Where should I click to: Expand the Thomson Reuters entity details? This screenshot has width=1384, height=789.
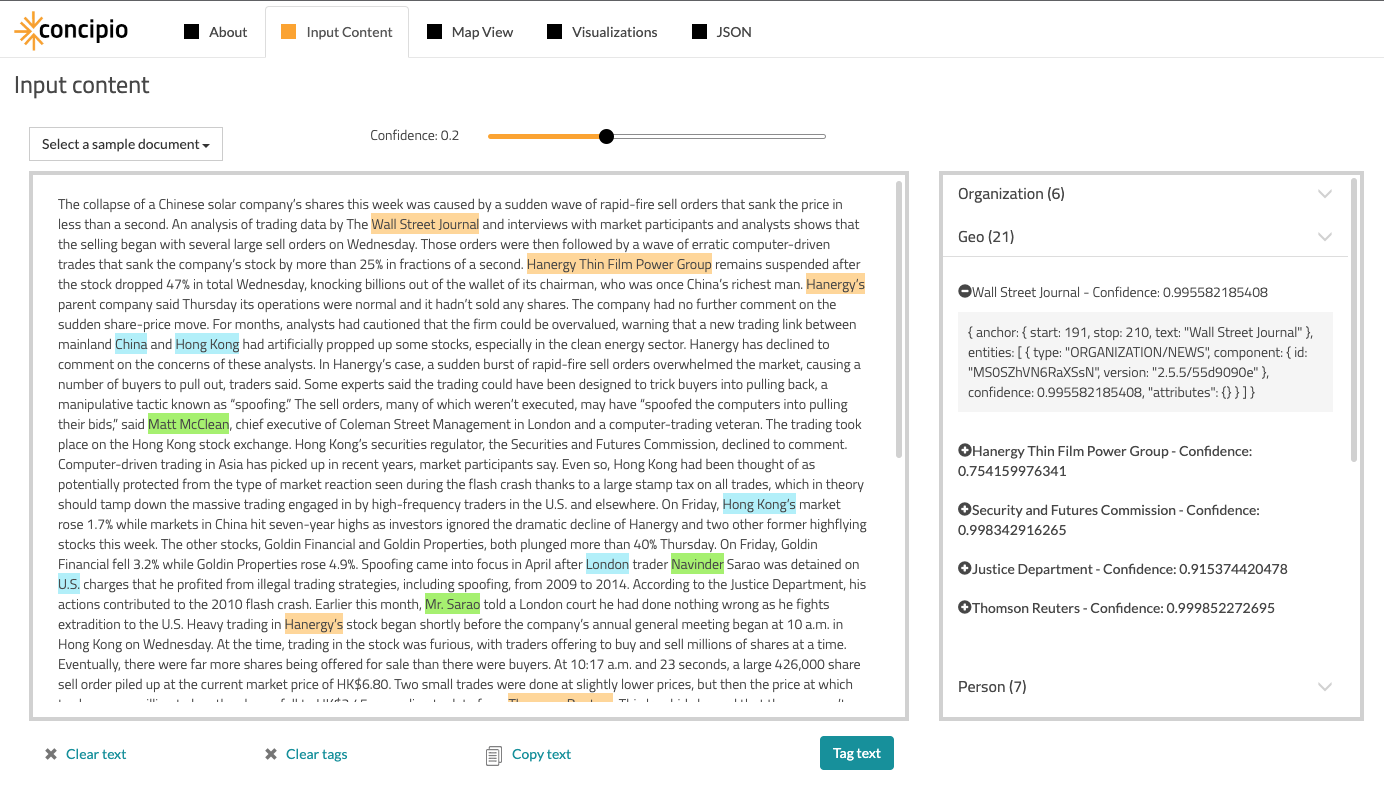[965, 608]
